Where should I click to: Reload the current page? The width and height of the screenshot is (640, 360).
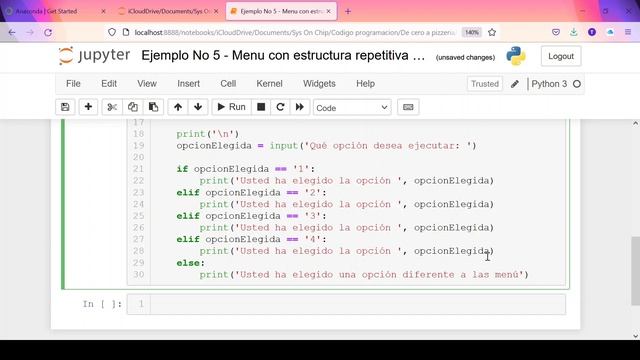48,32
